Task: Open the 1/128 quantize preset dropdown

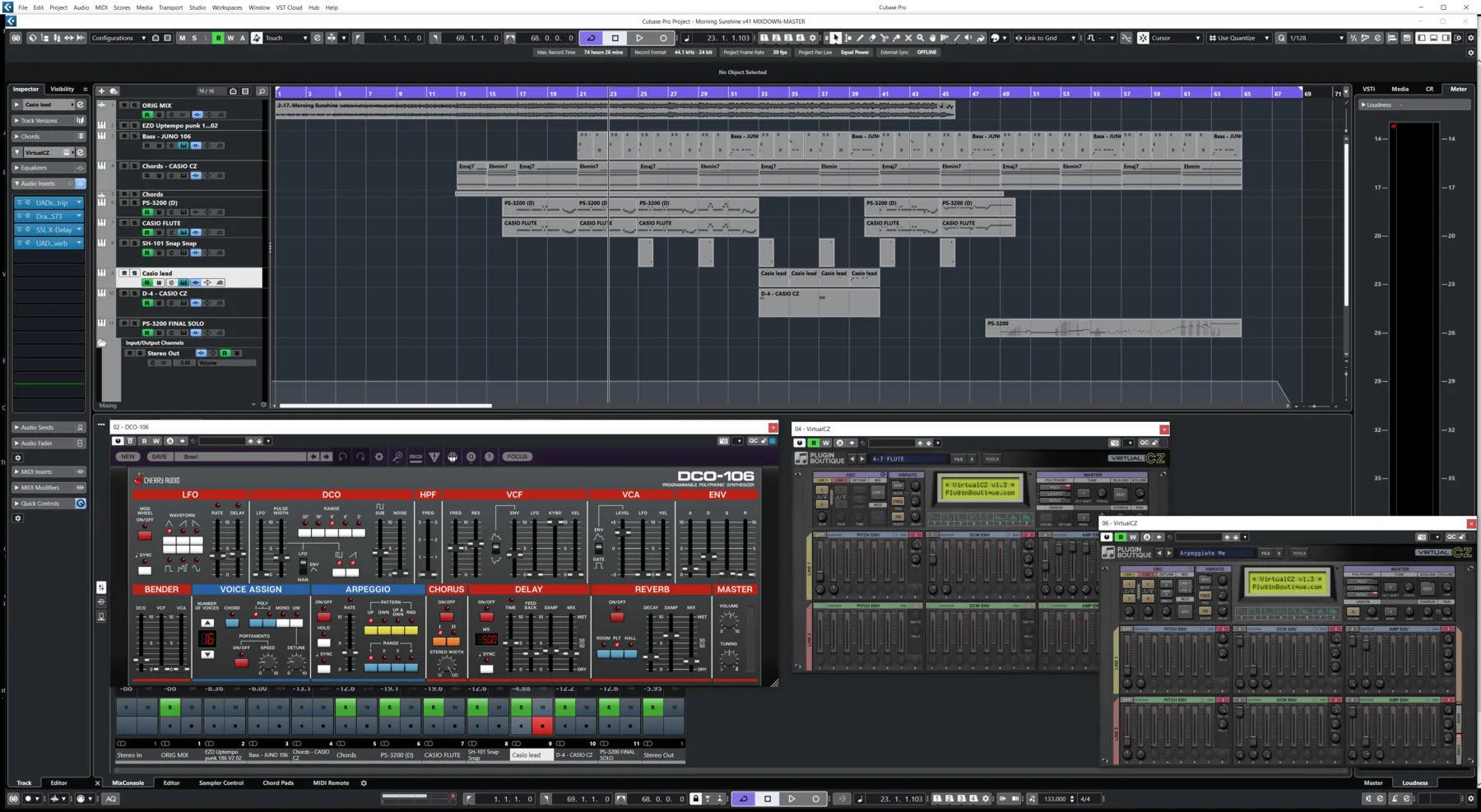Action: click(x=1316, y=38)
